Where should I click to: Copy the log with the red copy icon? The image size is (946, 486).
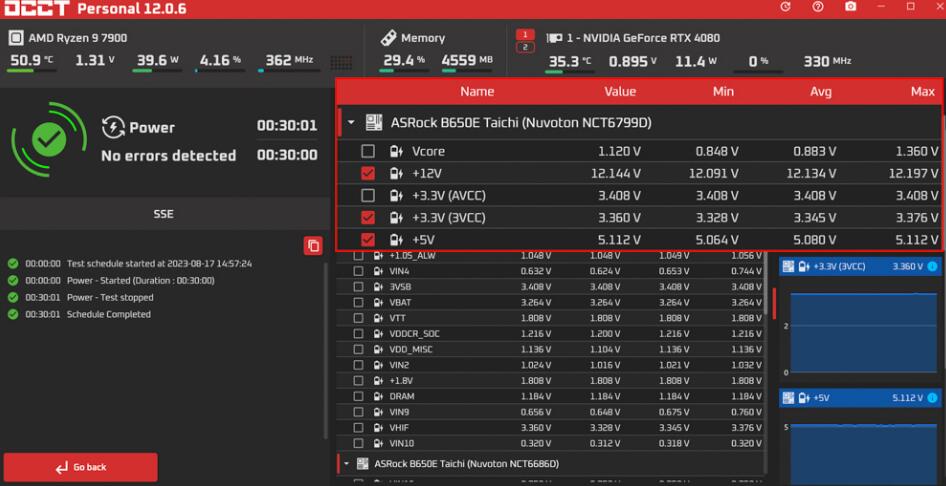pyautogui.click(x=313, y=245)
